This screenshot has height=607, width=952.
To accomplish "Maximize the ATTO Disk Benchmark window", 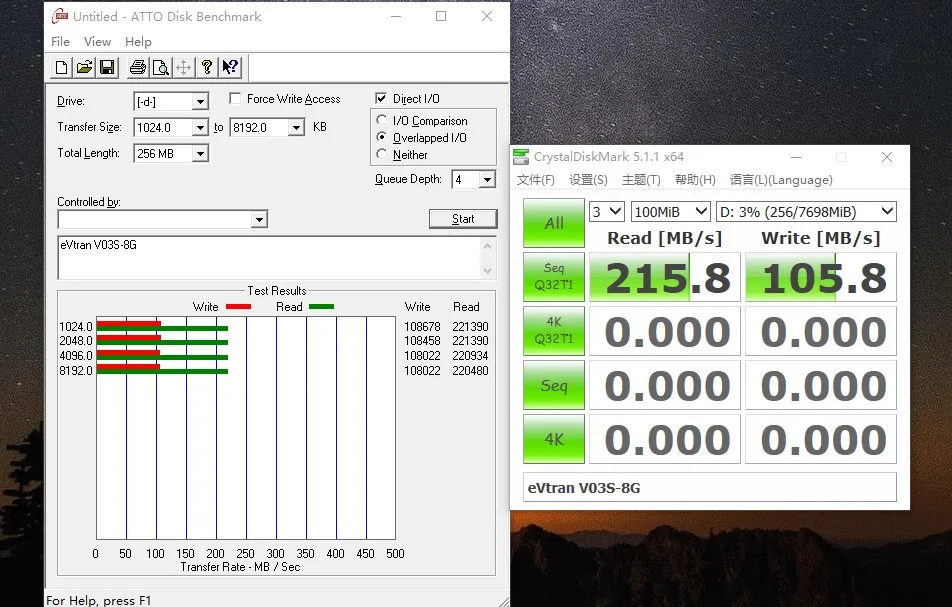I will [441, 16].
